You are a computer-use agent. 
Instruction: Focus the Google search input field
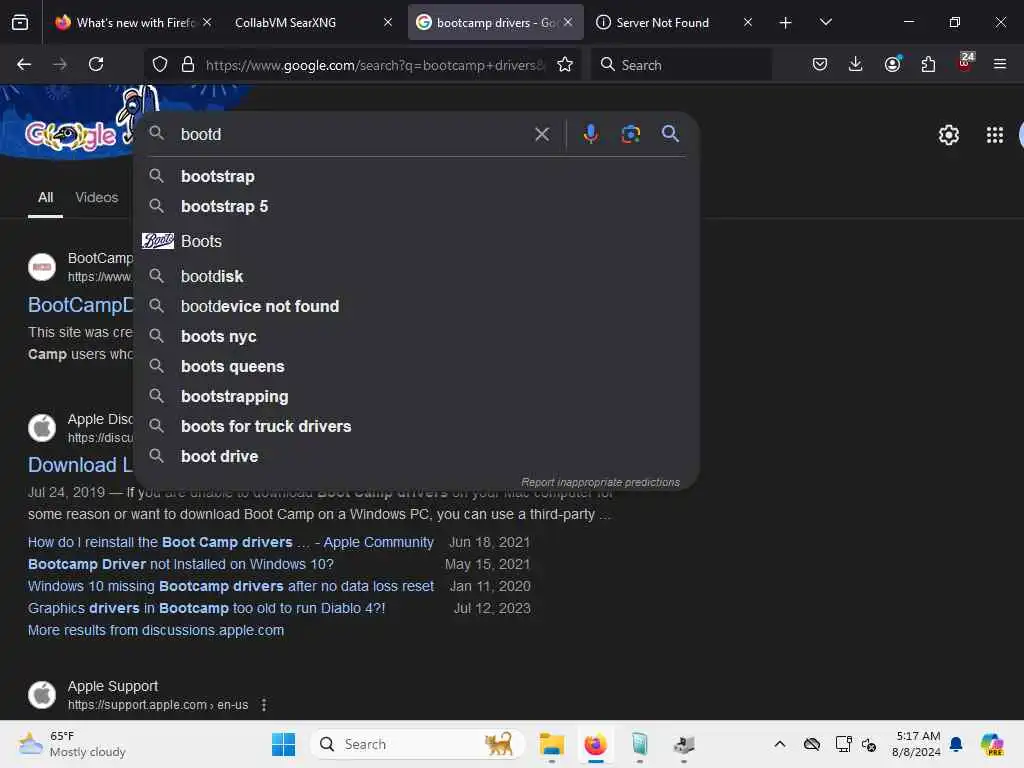(x=353, y=135)
